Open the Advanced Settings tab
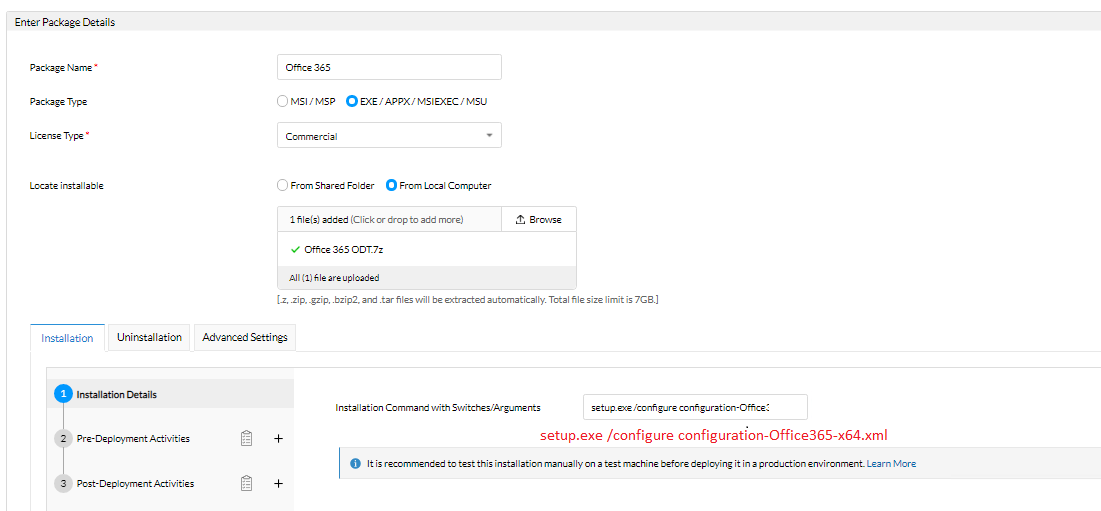 [245, 338]
